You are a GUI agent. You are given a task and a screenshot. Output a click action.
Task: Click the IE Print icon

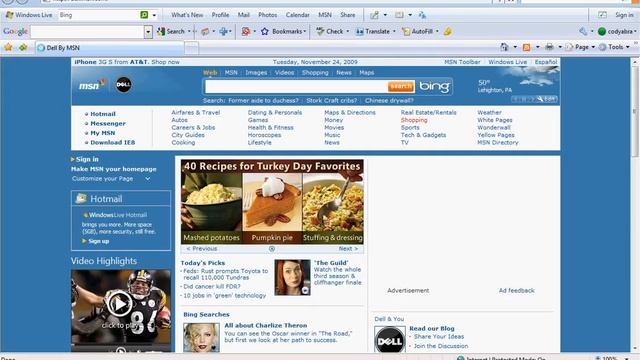click(549, 47)
